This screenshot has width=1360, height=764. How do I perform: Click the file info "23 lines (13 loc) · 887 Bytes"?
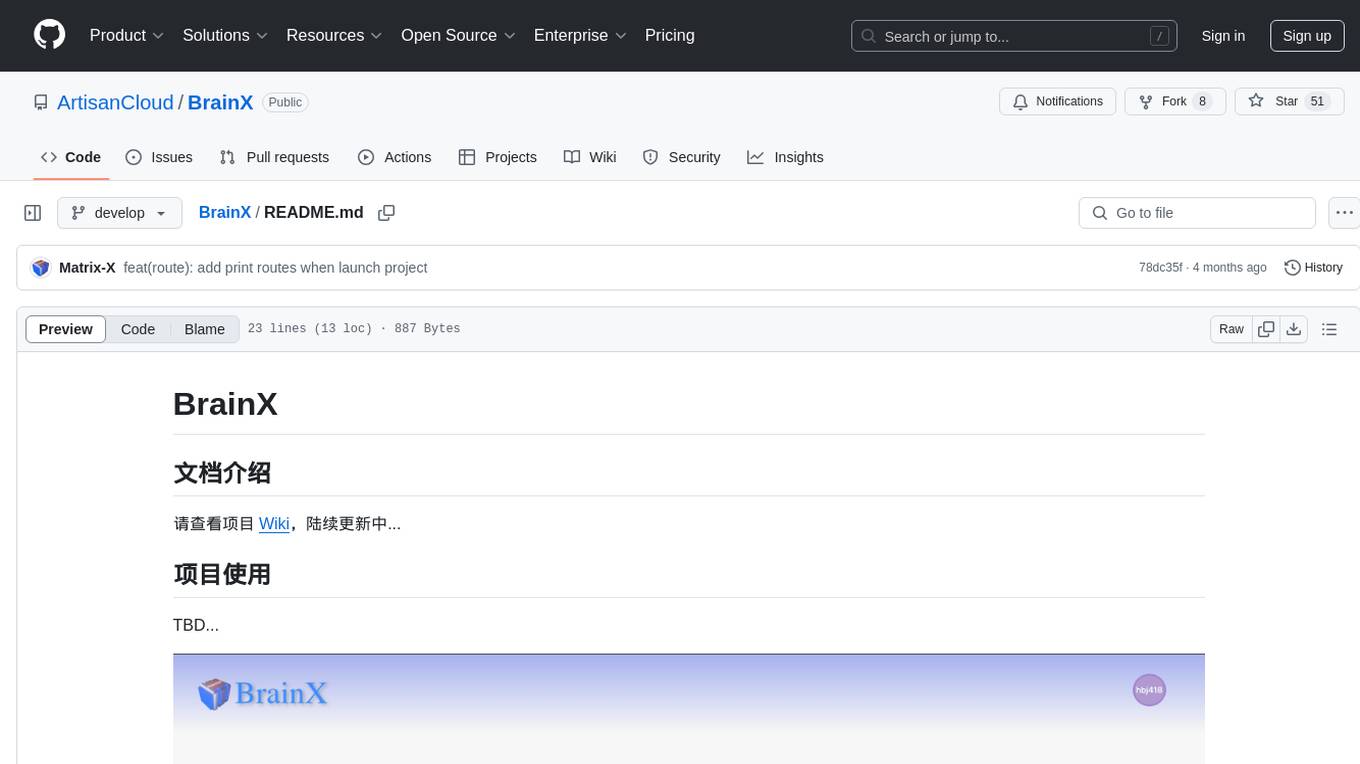(353, 329)
